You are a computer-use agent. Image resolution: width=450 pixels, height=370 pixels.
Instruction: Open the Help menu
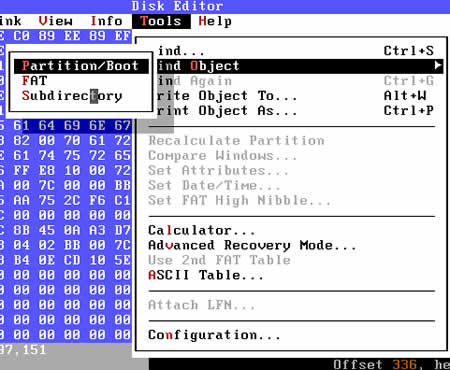pos(215,21)
